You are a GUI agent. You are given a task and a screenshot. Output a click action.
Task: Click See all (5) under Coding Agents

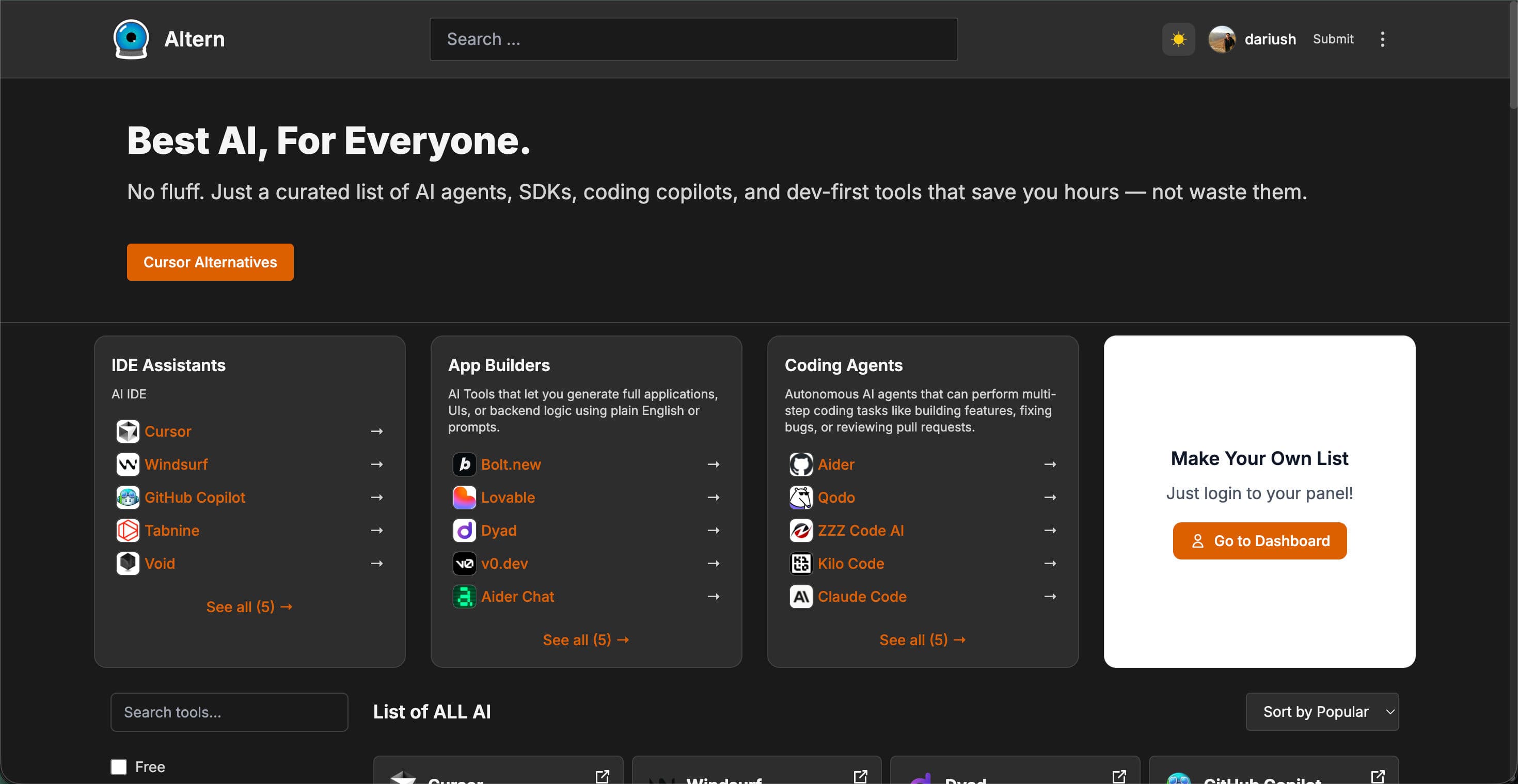pyautogui.click(x=923, y=639)
